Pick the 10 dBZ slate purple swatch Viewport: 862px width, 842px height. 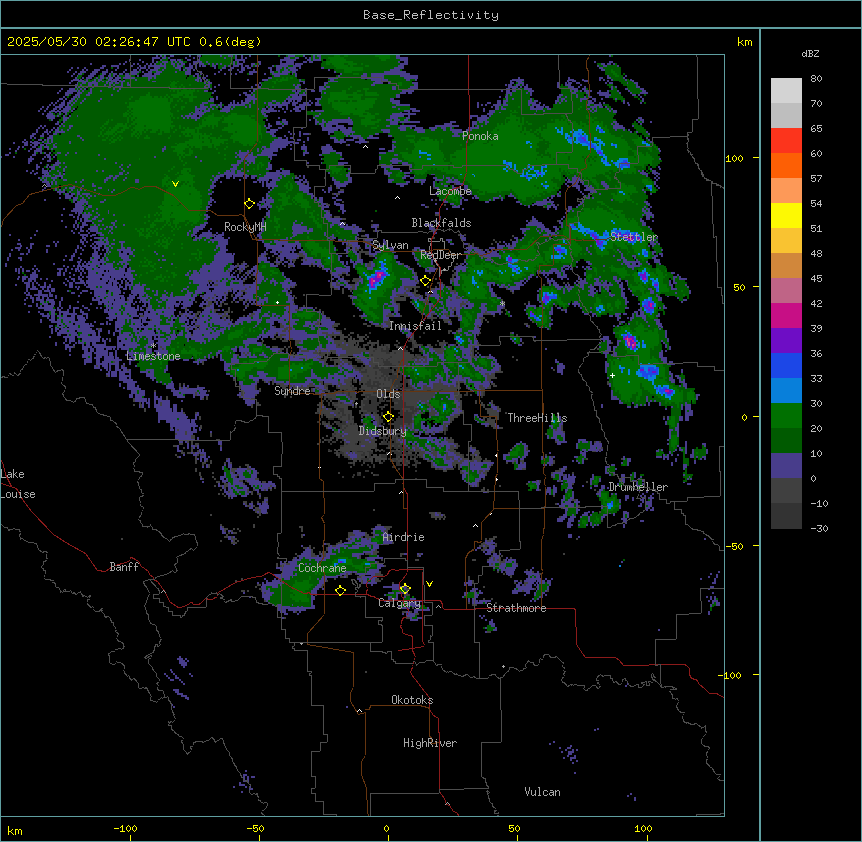click(786, 465)
